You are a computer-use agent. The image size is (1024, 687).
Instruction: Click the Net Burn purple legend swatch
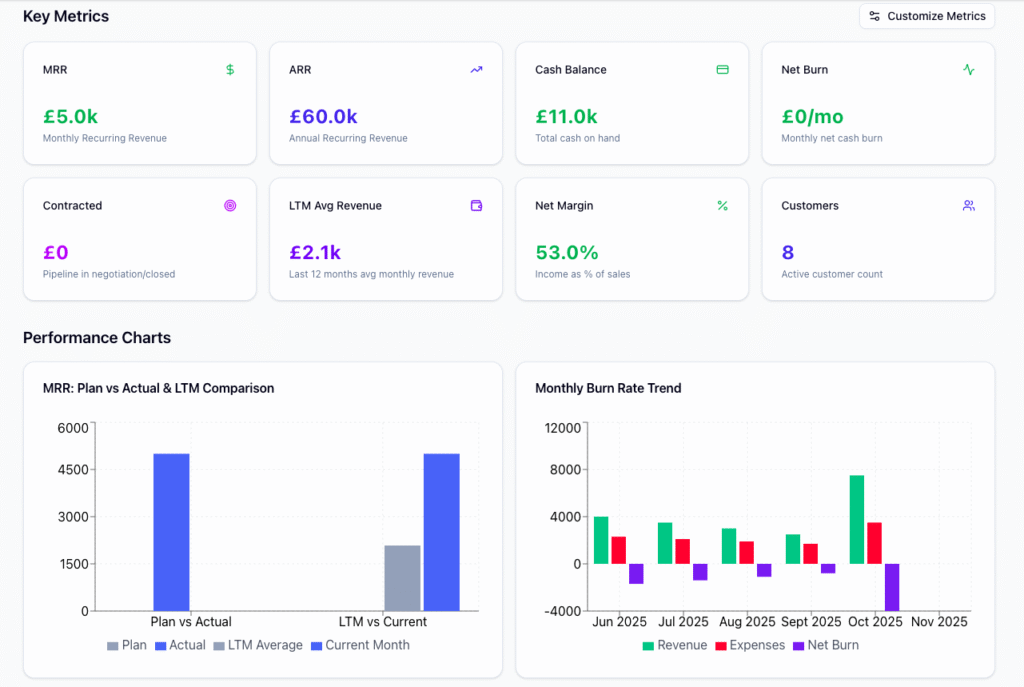pyautogui.click(x=798, y=645)
